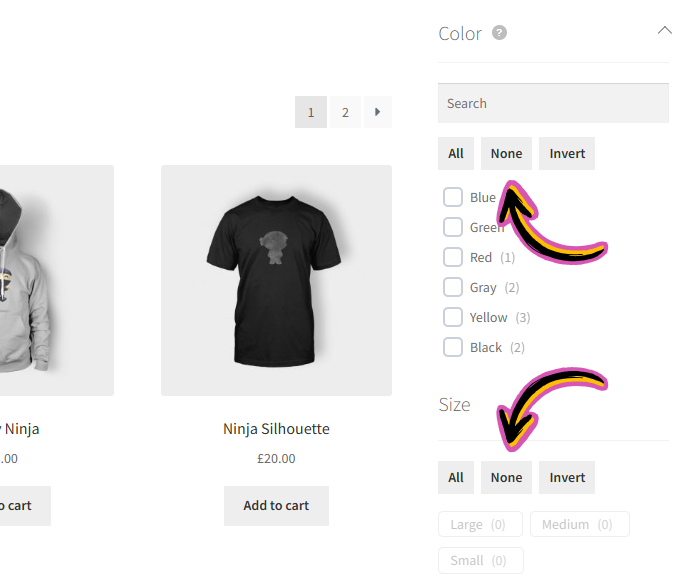Invert the Color selection
Viewport: 685px width, 579px height.
click(567, 153)
